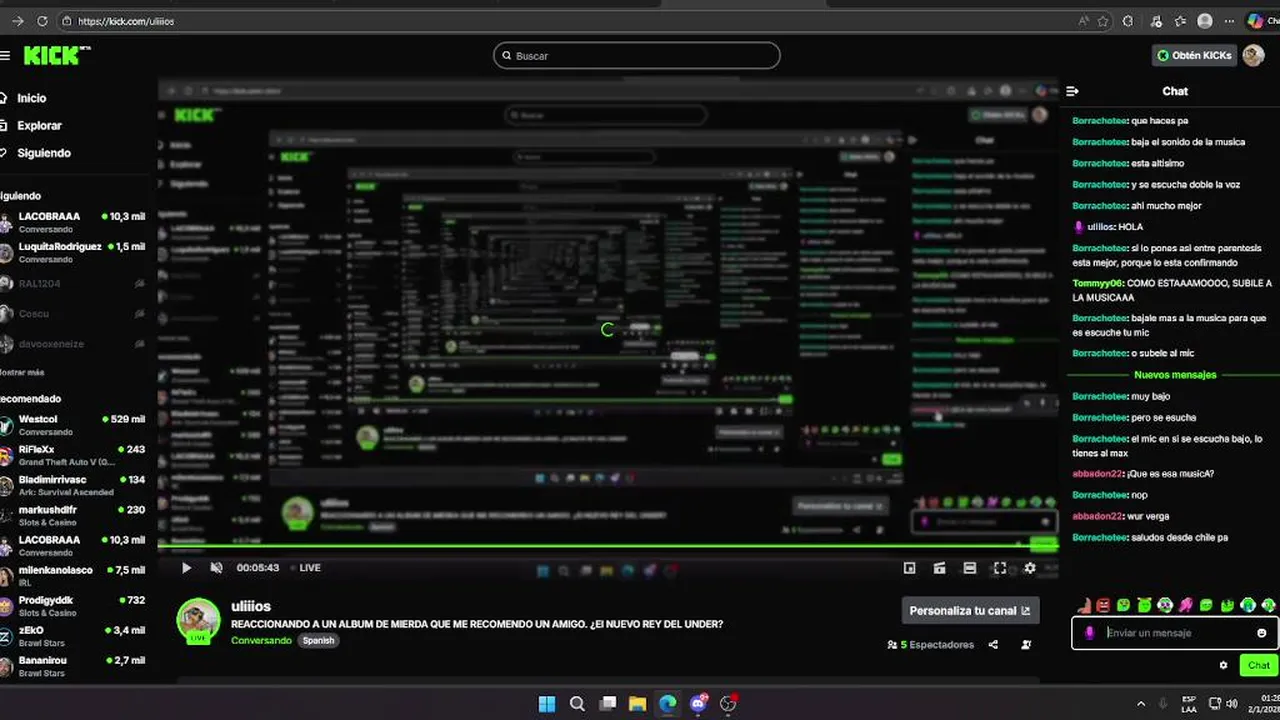The width and height of the screenshot is (1280, 720).
Task: Click the Obtén KICKs button
Action: click(1194, 55)
